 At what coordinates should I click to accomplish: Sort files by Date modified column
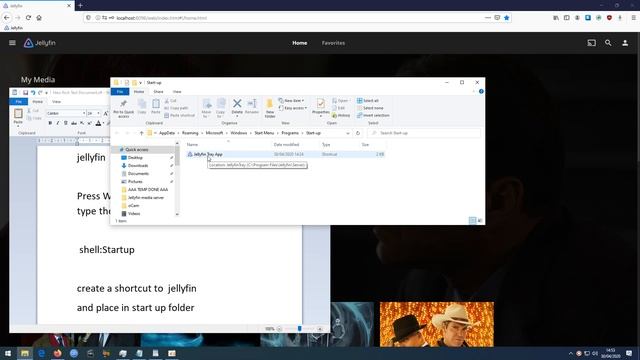tap(286, 144)
